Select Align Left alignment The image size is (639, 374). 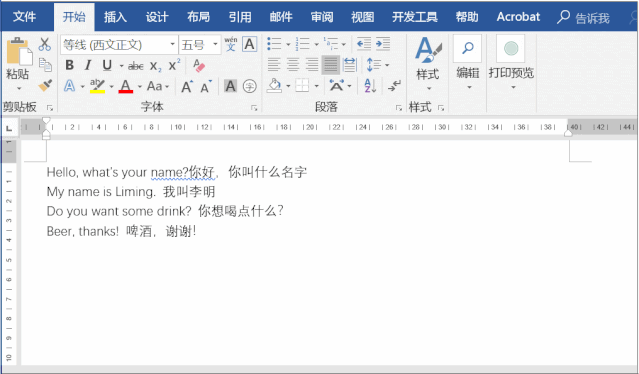coord(274,64)
